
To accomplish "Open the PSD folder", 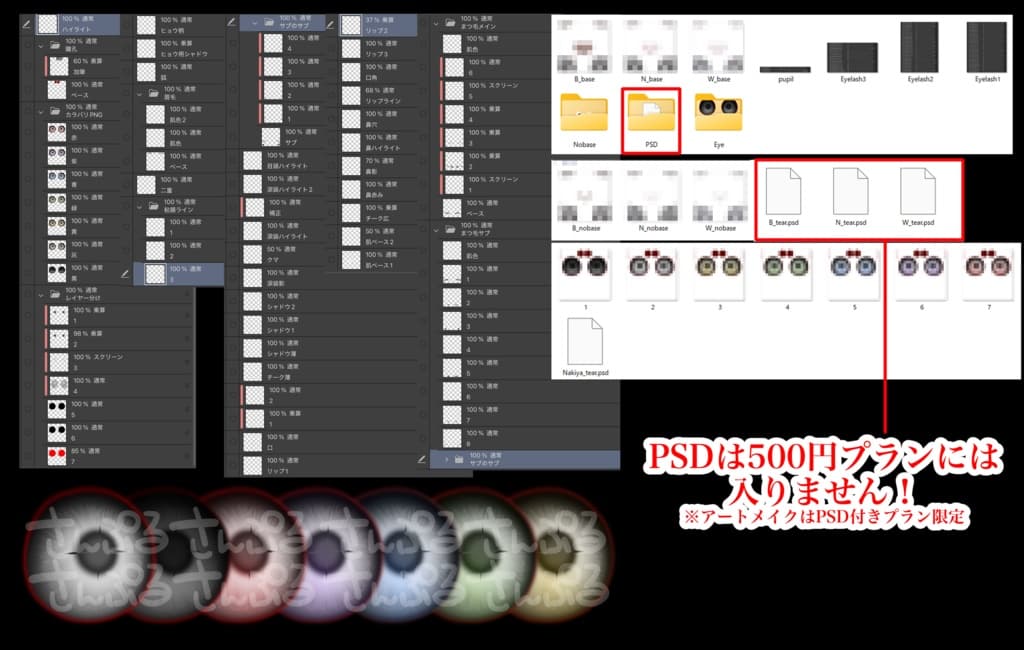I will click(651, 120).
